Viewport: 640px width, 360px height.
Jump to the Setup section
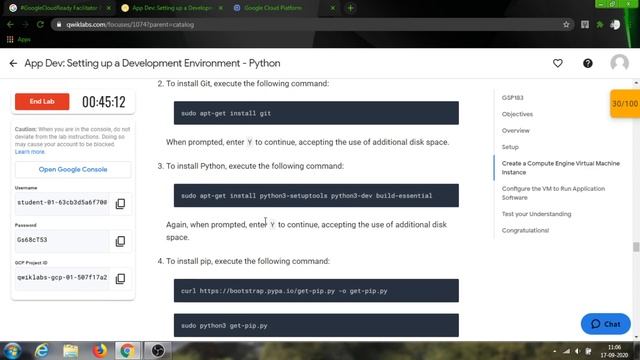(510, 147)
